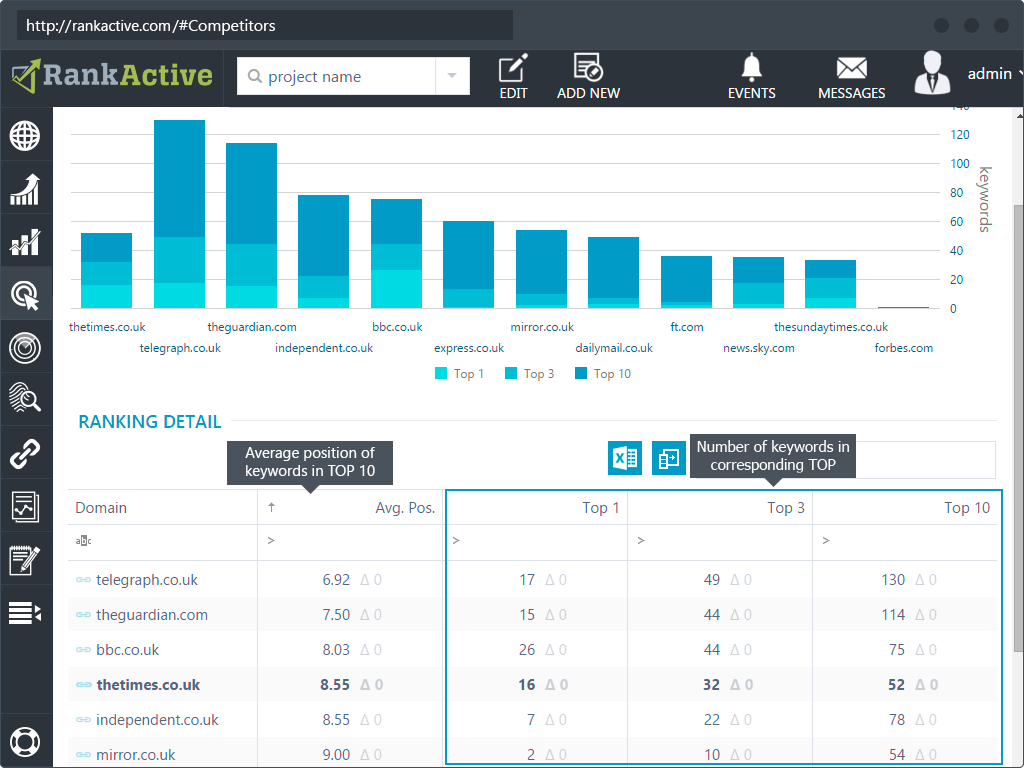Click the RANKING DETAIL section heading
The width and height of the screenshot is (1024, 768).
pos(150,422)
